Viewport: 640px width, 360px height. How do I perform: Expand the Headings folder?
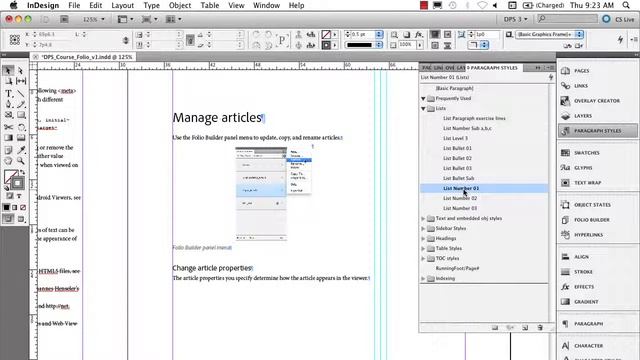pos(423,238)
